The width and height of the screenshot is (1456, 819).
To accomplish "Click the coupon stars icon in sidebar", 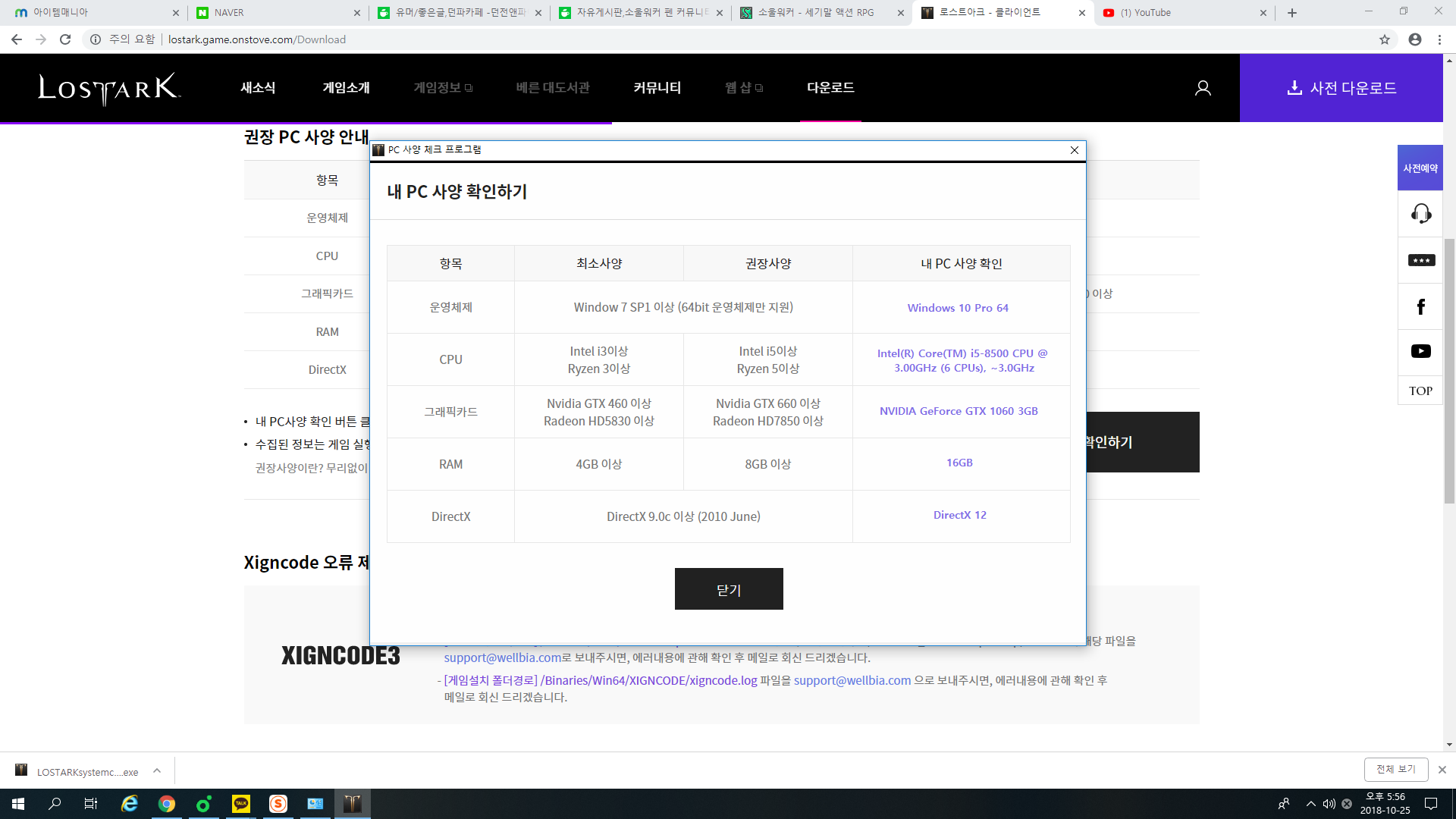I will (x=1420, y=260).
